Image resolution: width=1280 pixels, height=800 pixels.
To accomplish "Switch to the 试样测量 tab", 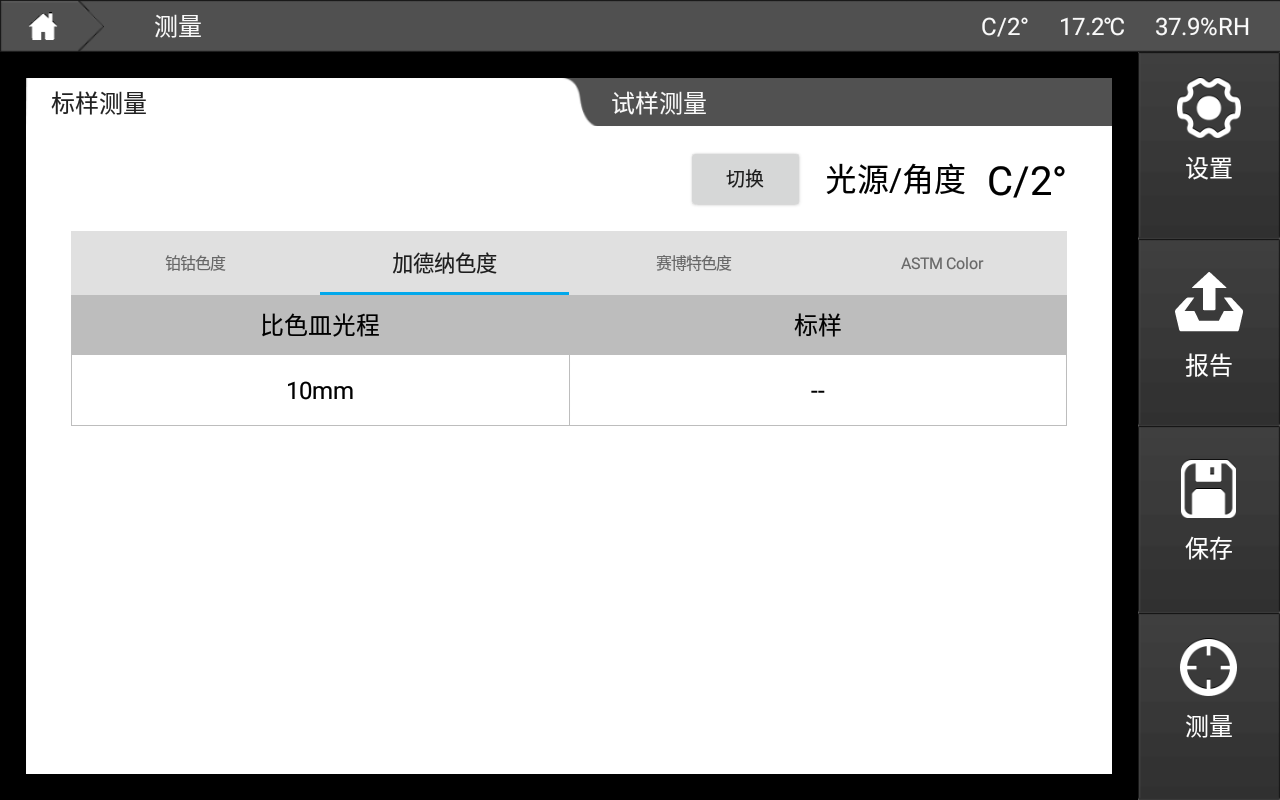I will click(659, 103).
